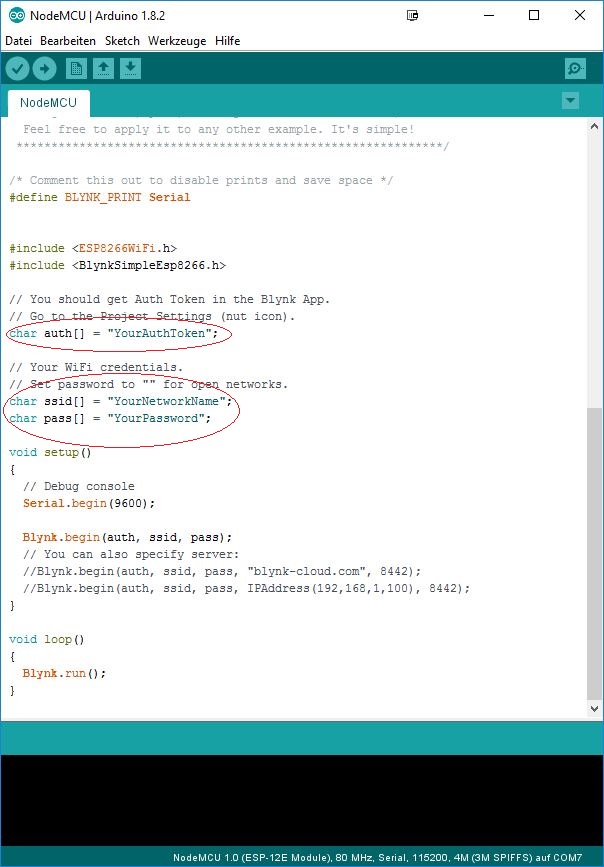604x867 pixels.
Task: Click on "YourNetworkName" string
Action: tap(166, 401)
